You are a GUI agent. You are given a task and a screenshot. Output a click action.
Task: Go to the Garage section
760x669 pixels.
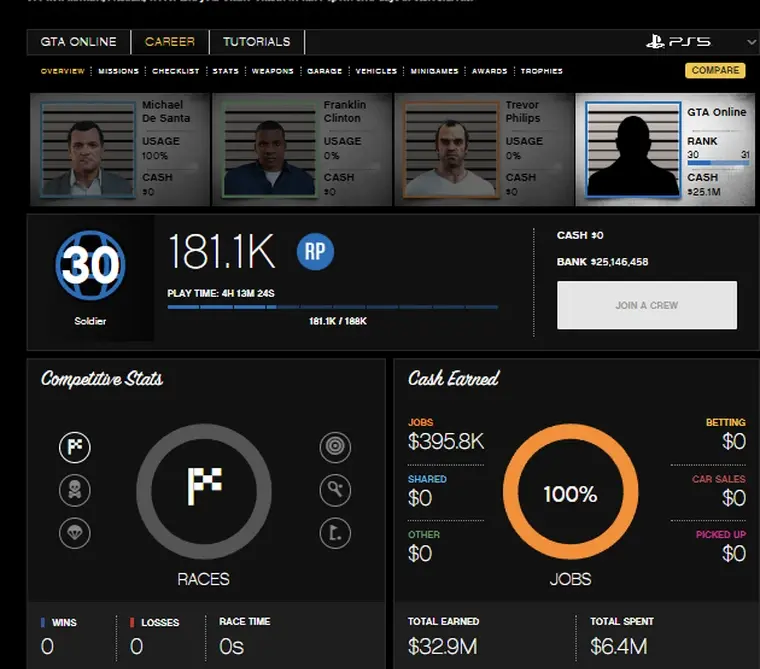coord(324,71)
